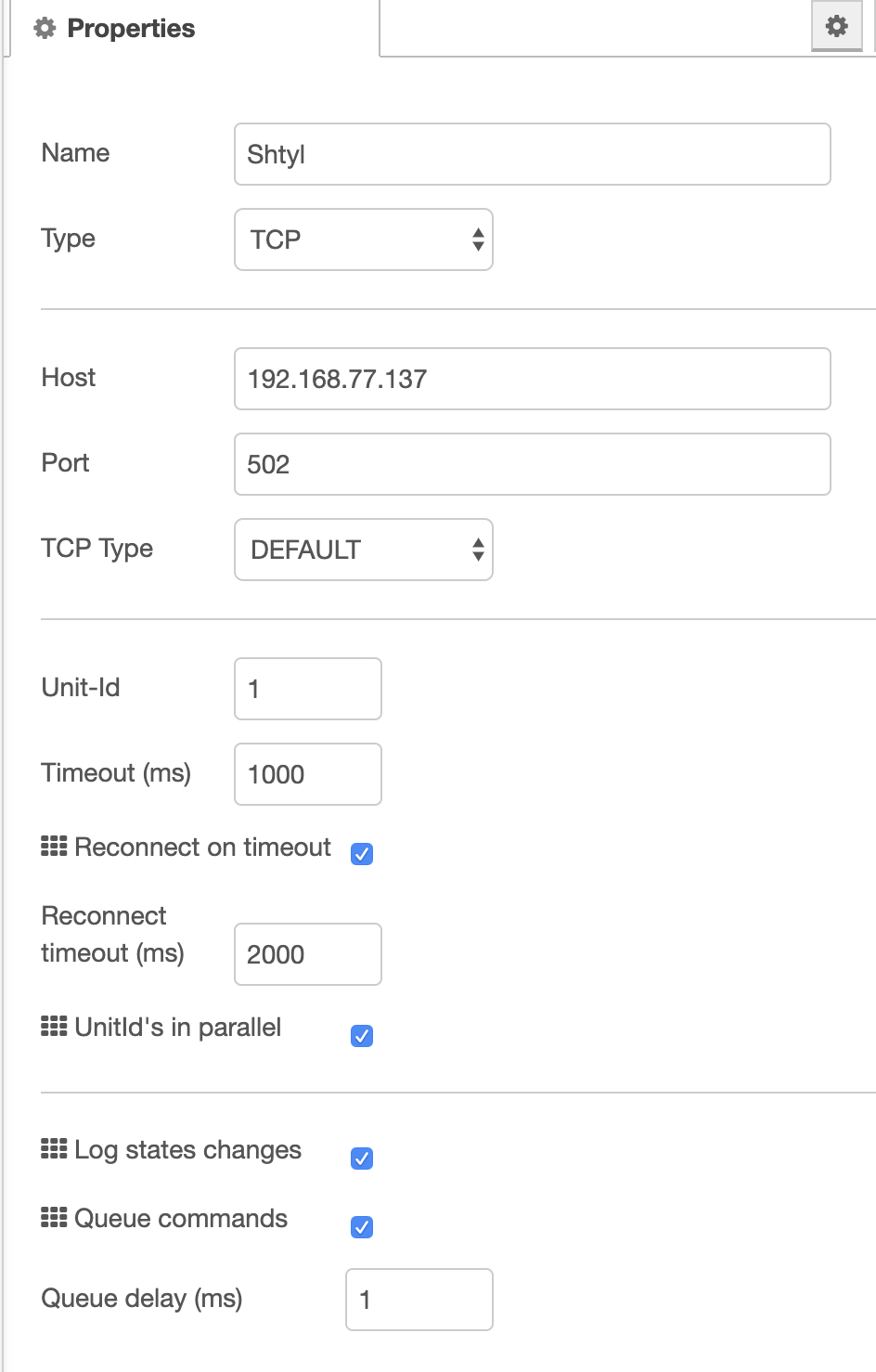The width and height of the screenshot is (876, 1372).
Task: Open the Type dropdown showing TCP
Action: click(363, 239)
